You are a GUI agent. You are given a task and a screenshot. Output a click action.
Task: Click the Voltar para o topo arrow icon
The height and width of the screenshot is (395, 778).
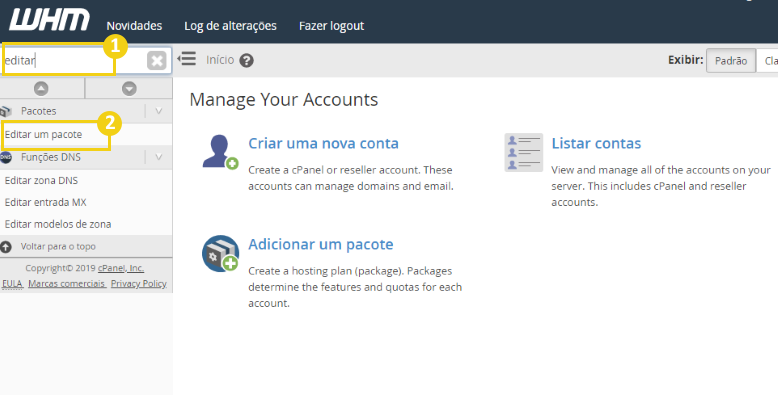tap(5, 247)
